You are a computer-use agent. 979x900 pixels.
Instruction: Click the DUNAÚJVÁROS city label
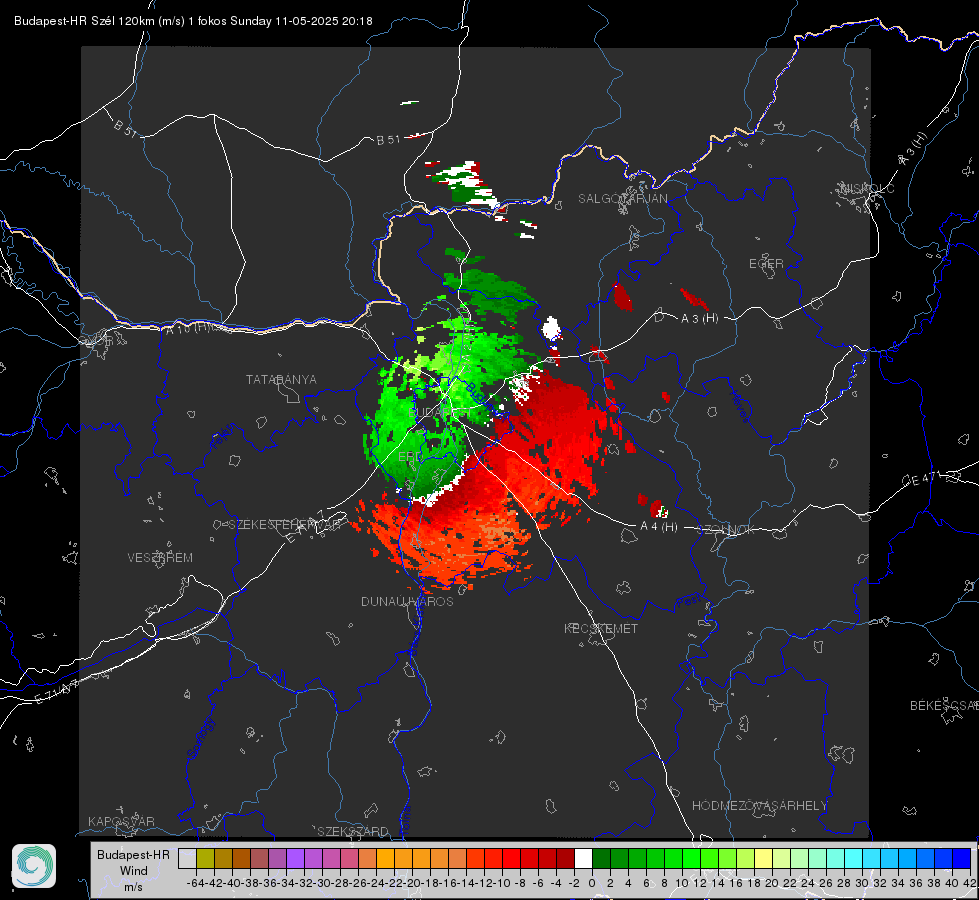(407, 601)
